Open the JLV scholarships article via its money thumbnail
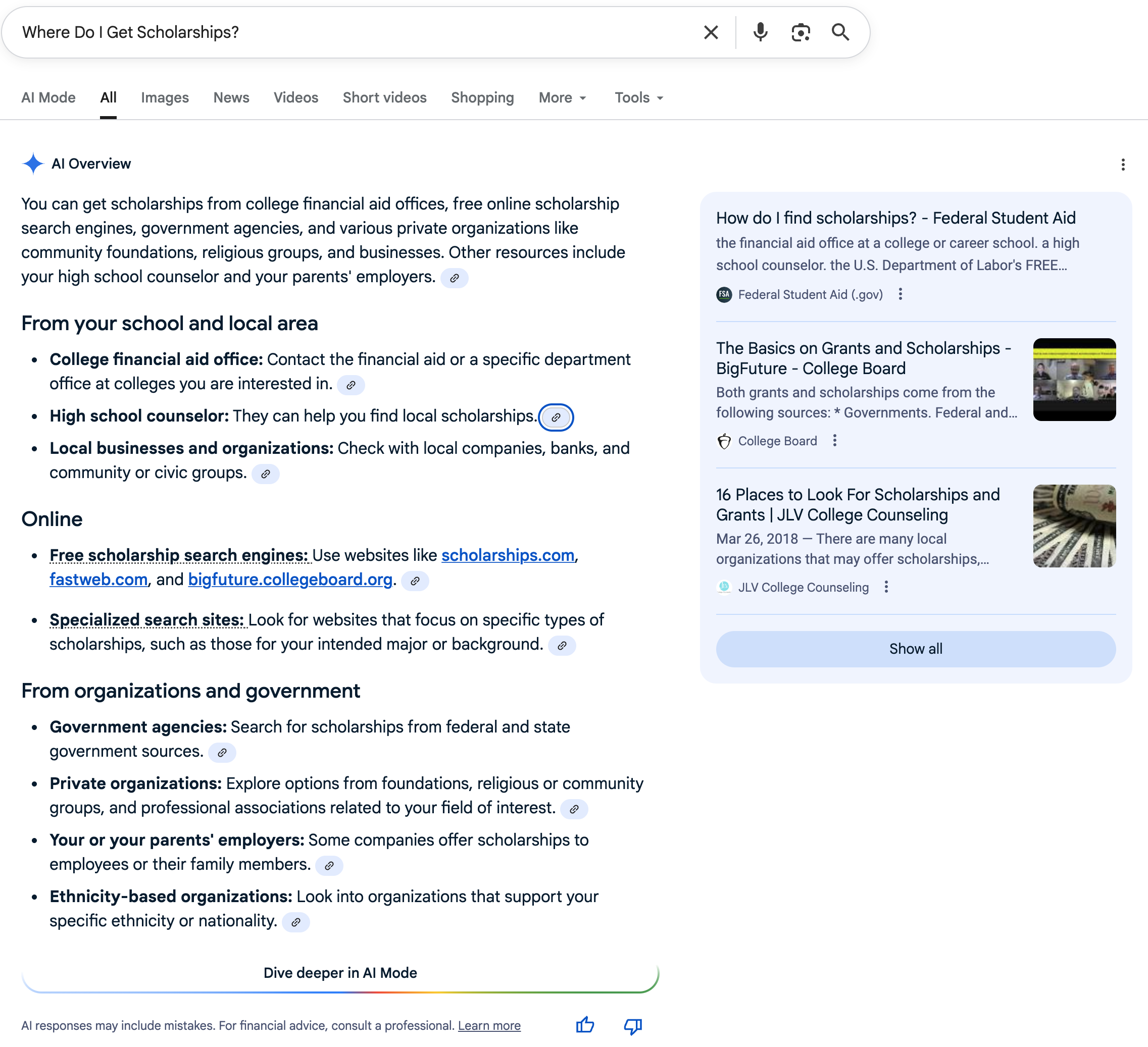The width and height of the screenshot is (1148, 1047). [x=1074, y=525]
